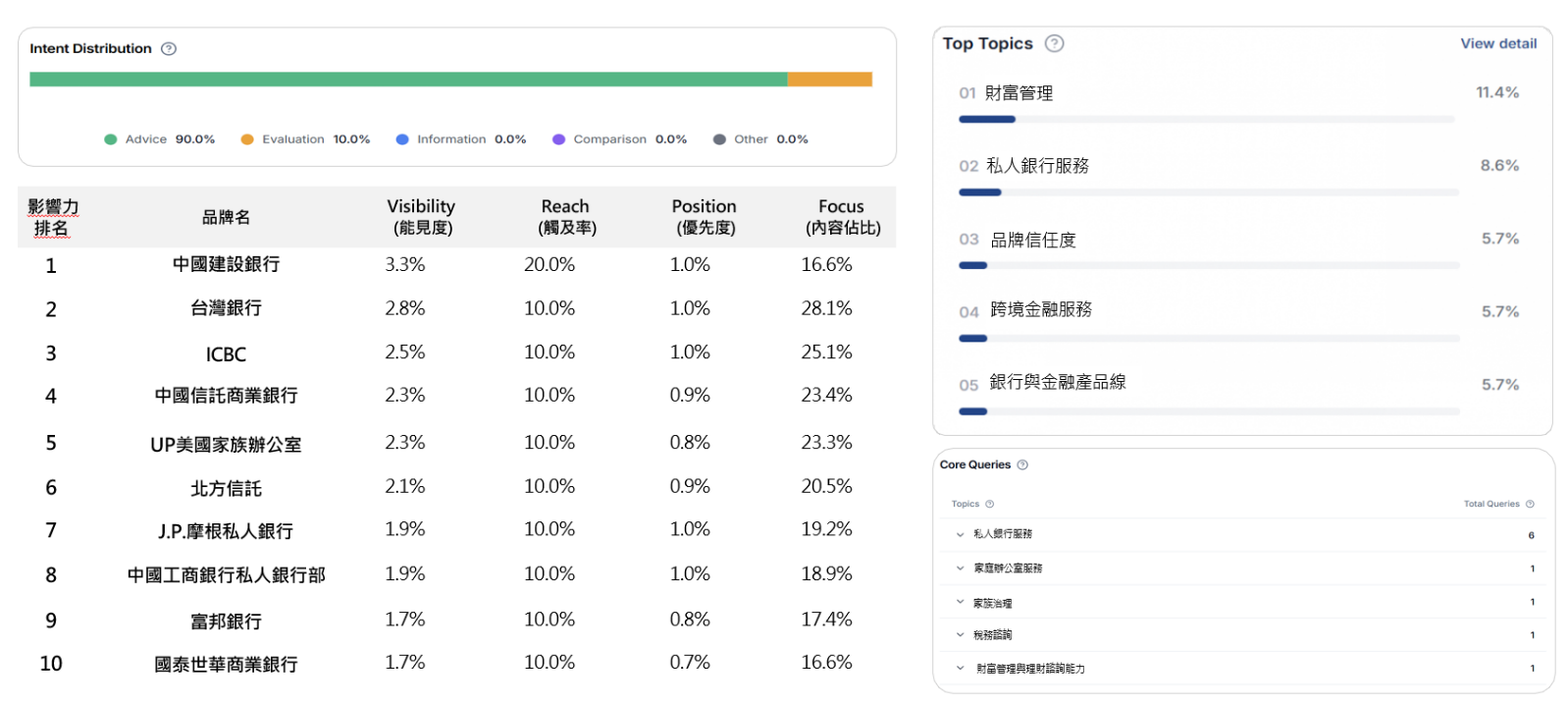Click the orange Evaluation bar segment
This screenshot has height=705, width=1568.
click(829, 80)
